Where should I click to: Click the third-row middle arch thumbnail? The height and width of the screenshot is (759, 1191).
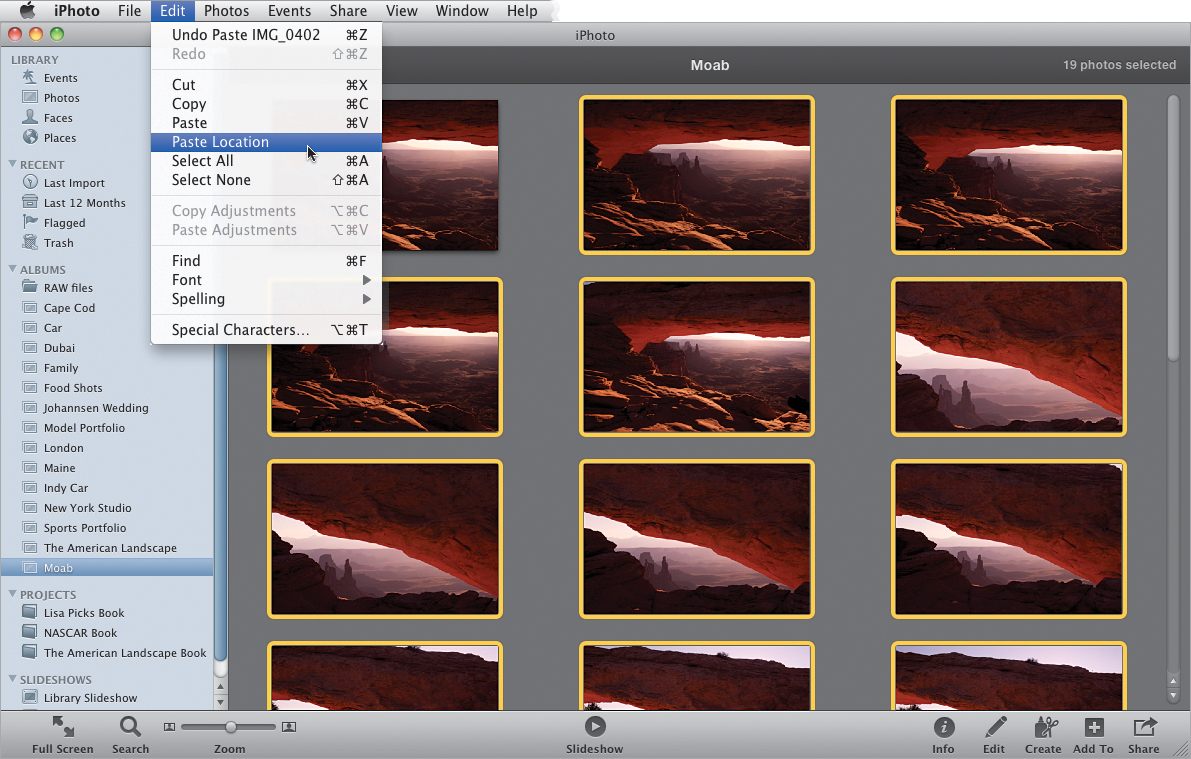tap(697, 539)
